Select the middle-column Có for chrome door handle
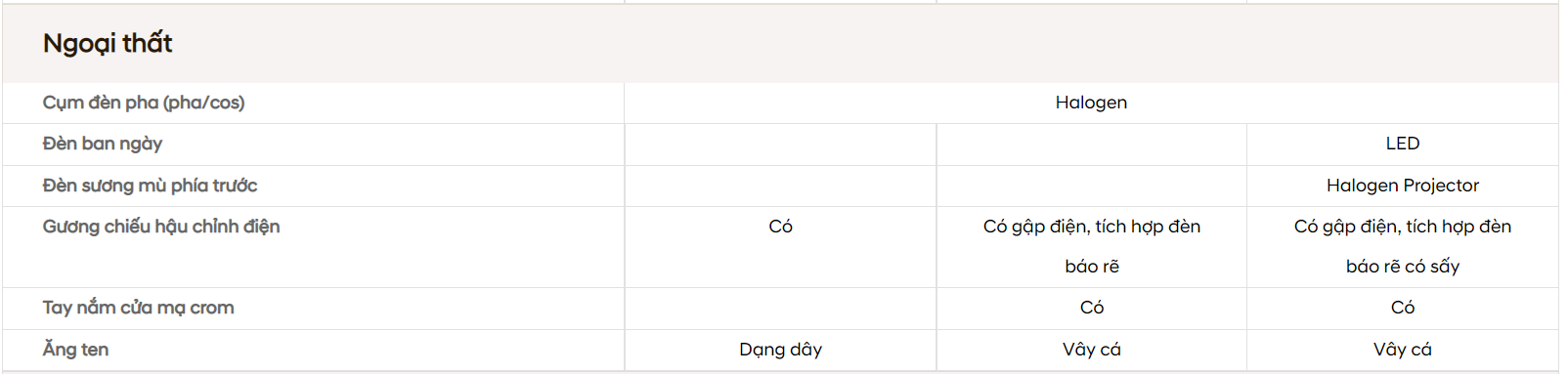The height and width of the screenshot is (374, 1568). (1092, 308)
